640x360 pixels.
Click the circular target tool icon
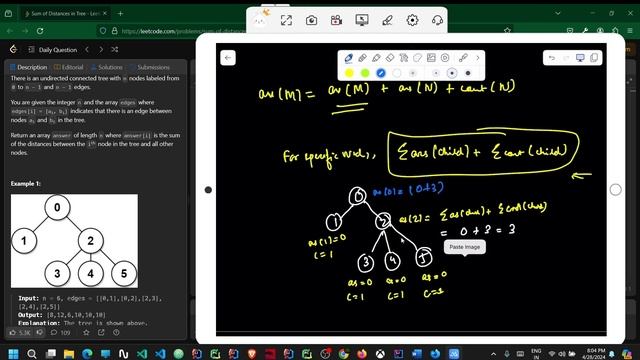(445, 58)
